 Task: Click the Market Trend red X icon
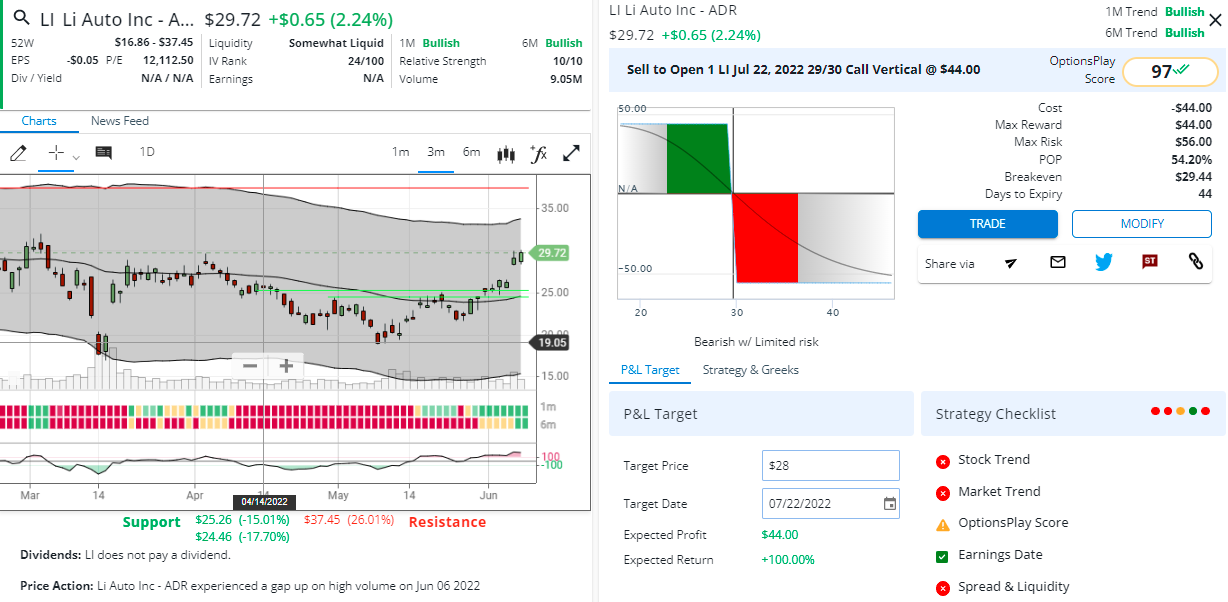[942, 493]
